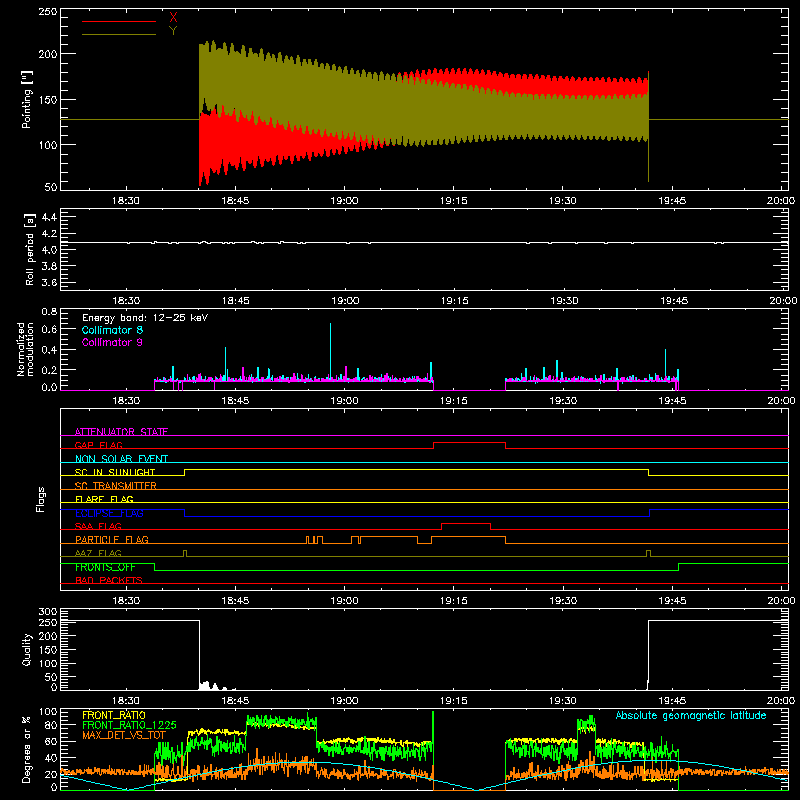Viewport: 800px width, 800px height.
Task: Click the GAP_FLAG label
Action: pos(98,445)
